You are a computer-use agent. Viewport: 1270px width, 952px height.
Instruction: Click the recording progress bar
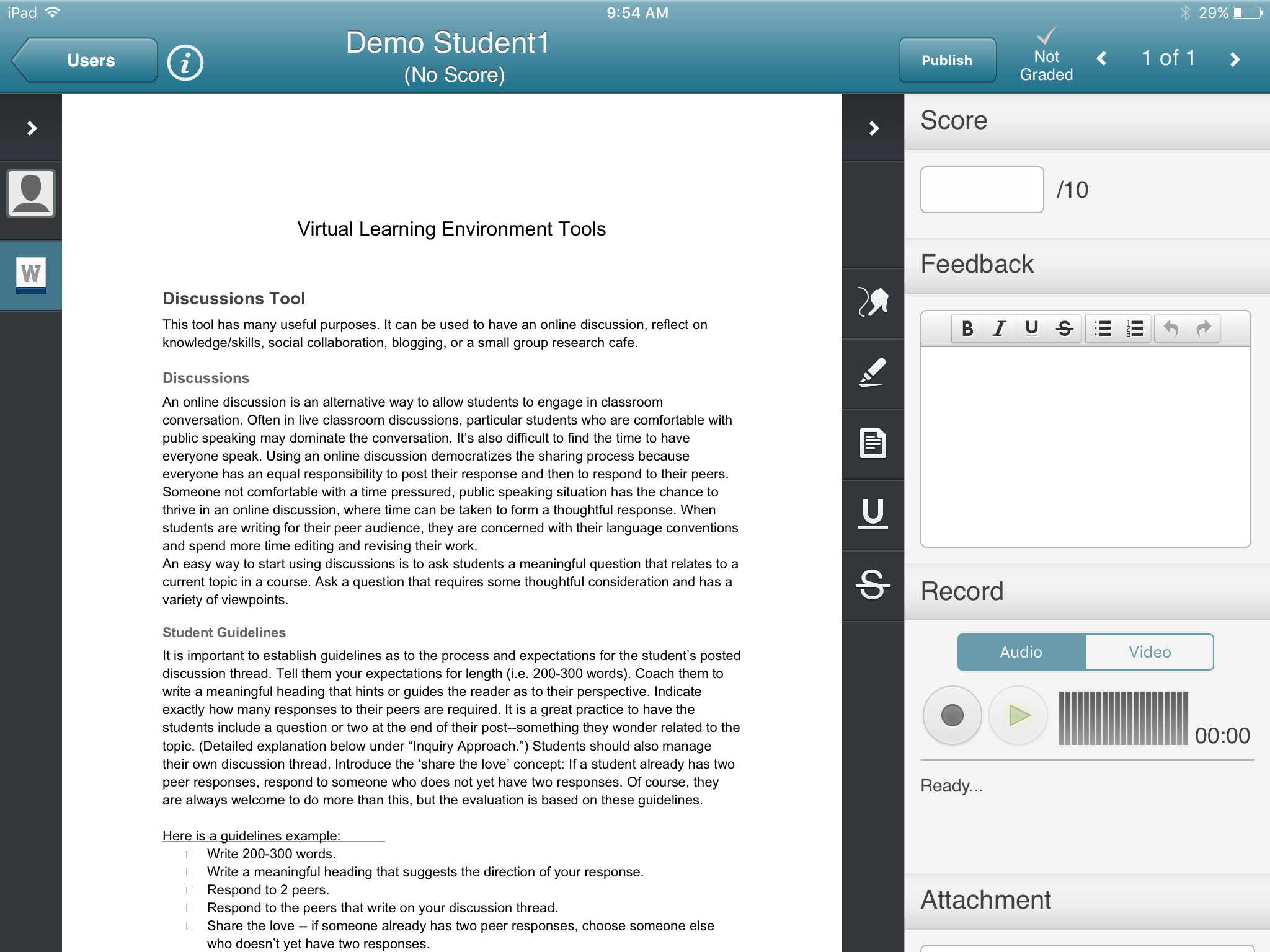1087,760
